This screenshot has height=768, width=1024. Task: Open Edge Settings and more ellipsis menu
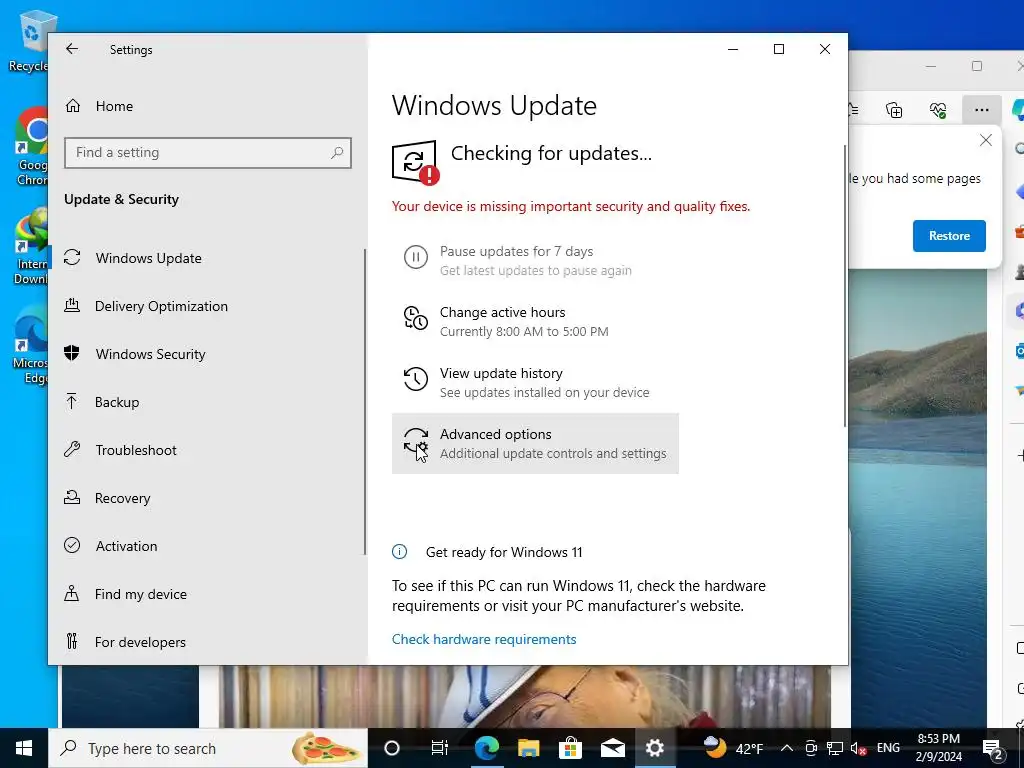[981, 110]
